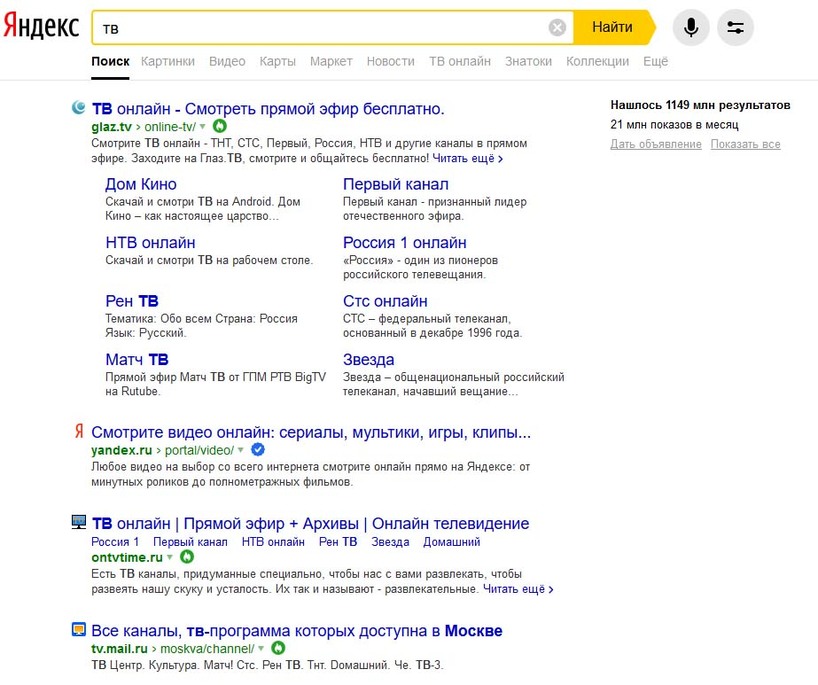Click the ontvtime.ru monitor favicon
The height and width of the screenshot is (685, 818).
(78, 522)
